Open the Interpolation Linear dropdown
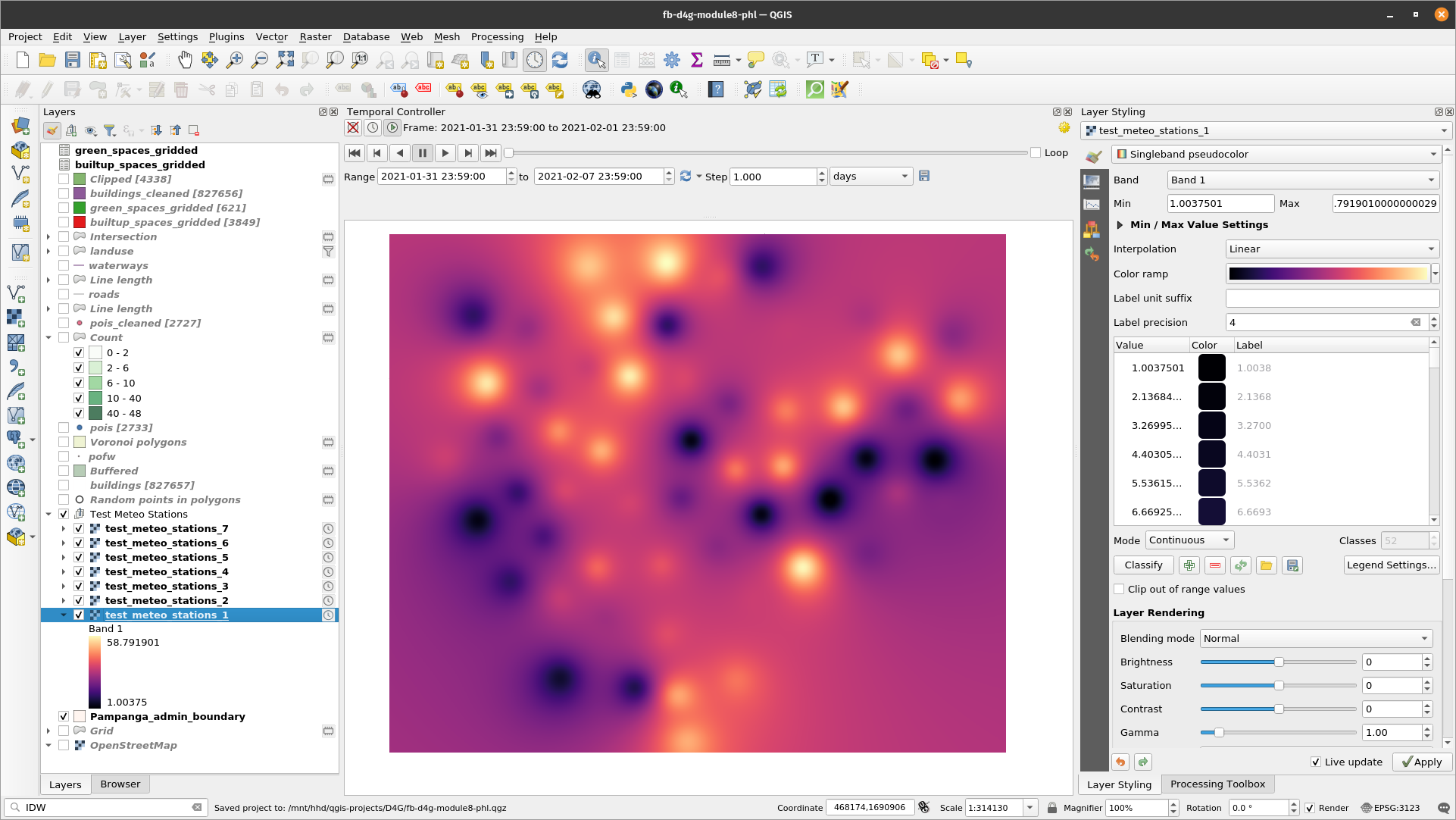 click(1332, 249)
